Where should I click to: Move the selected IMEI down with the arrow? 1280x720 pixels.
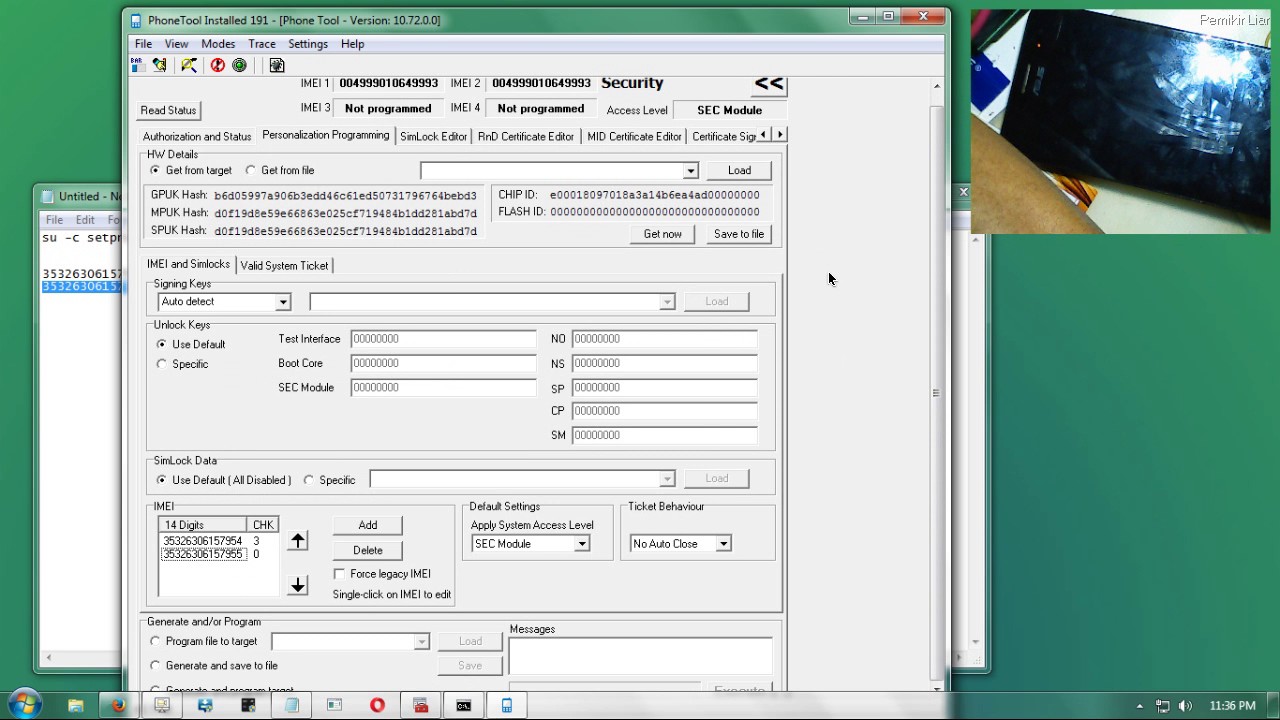click(x=298, y=585)
